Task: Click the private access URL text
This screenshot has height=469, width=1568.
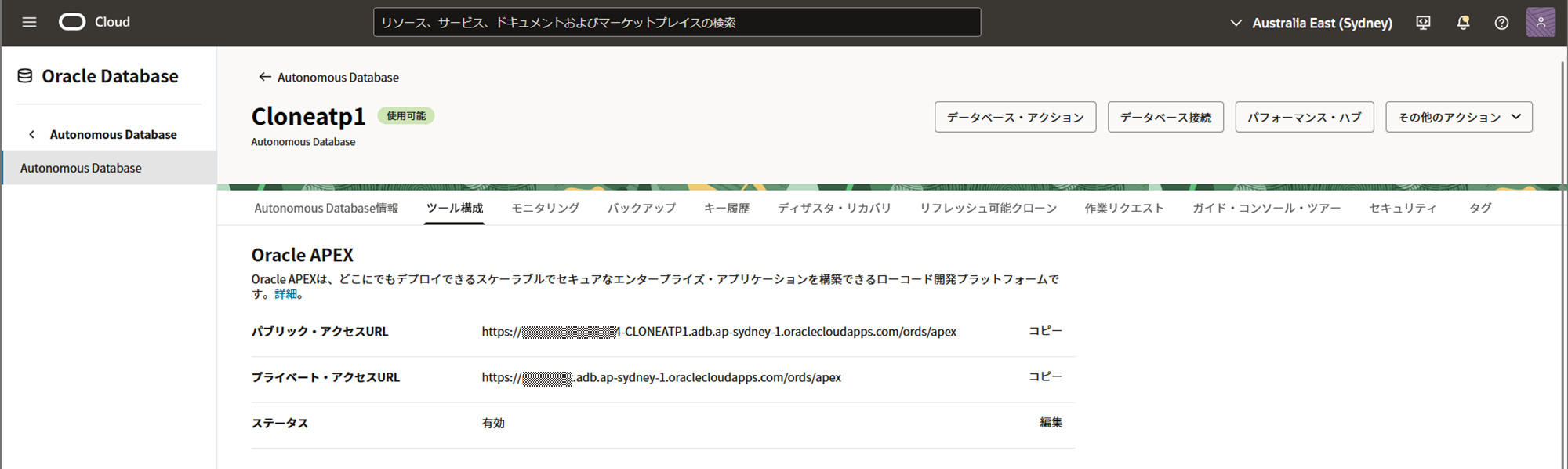Action: (661, 377)
